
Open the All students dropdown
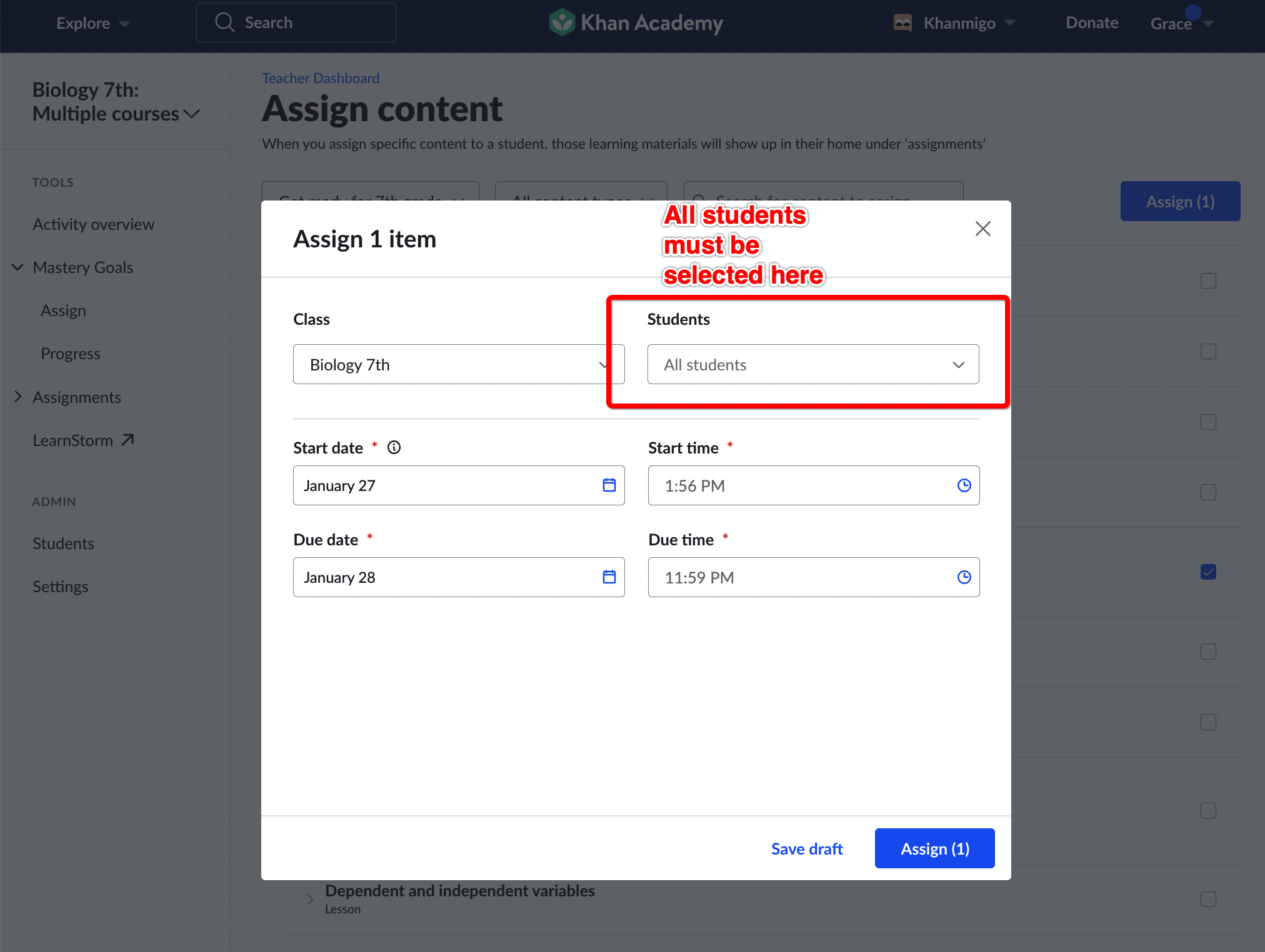813,364
